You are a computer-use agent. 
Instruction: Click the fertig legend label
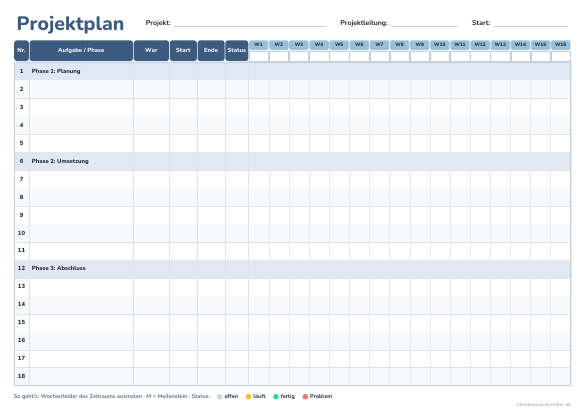pyautogui.click(x=288, y=396)
